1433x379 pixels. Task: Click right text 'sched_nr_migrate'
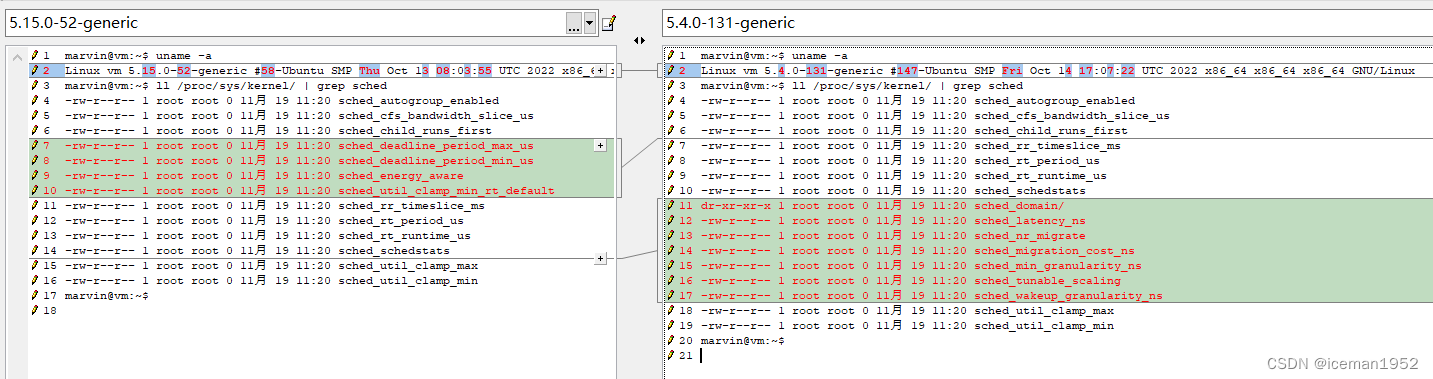pos(1030,236)
